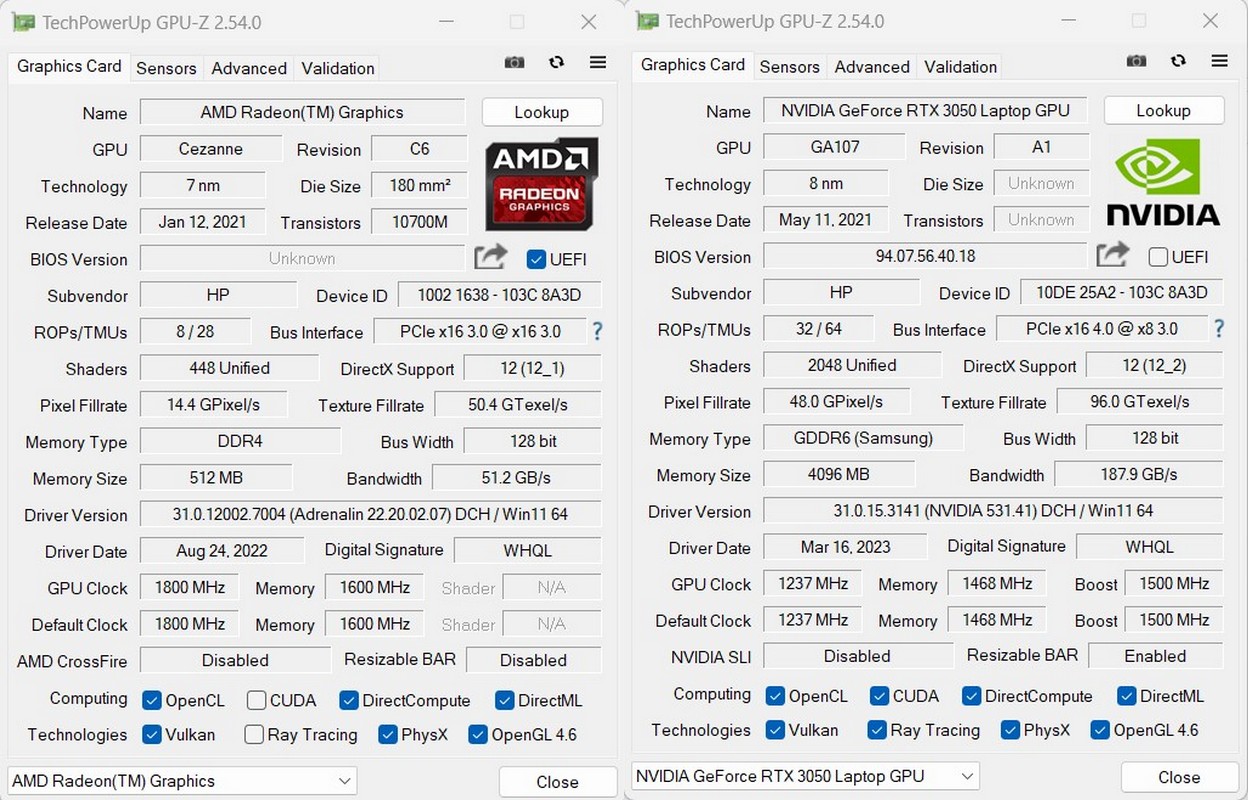This screenshot has height=800, width=1248.
Task: Click the Close button in NVIDIA window
Action: click(1179, 777)
